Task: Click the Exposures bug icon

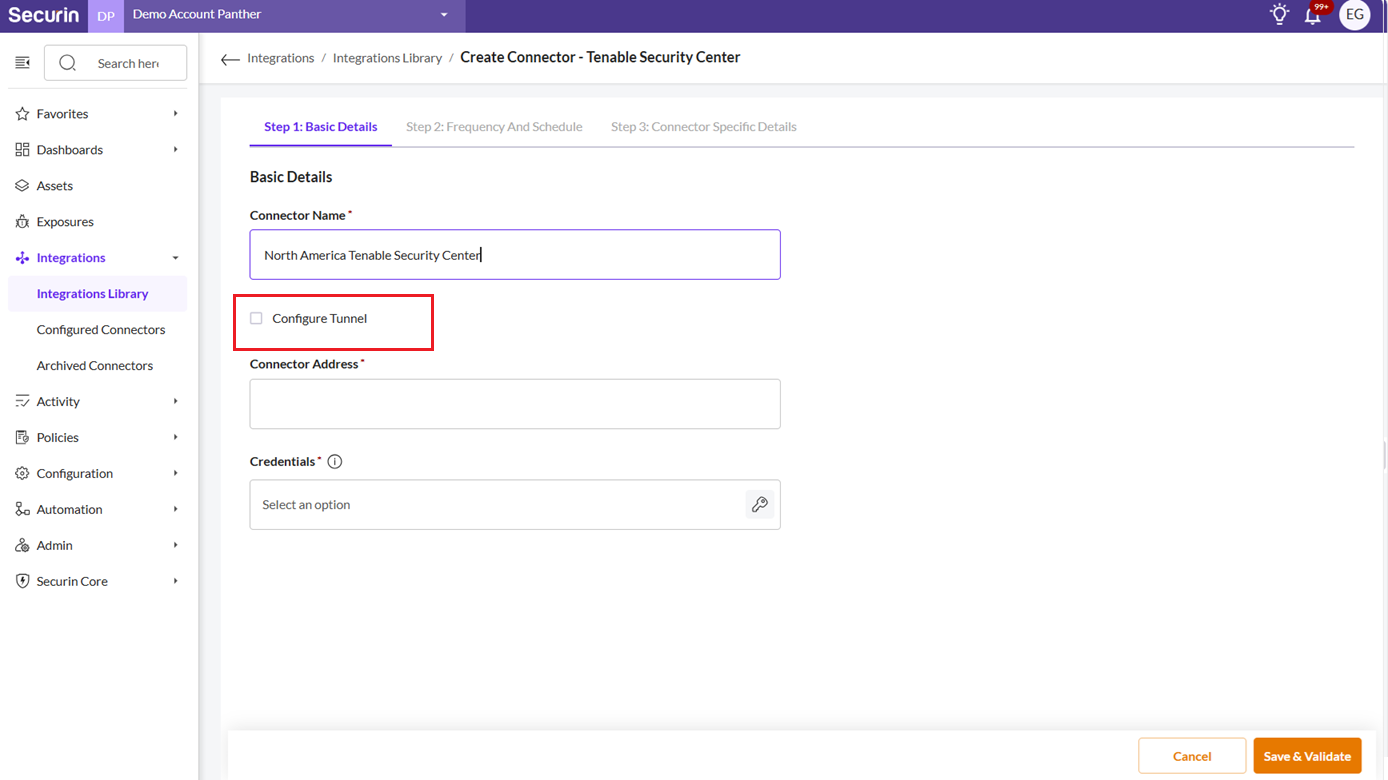Action: click(22, 222)
